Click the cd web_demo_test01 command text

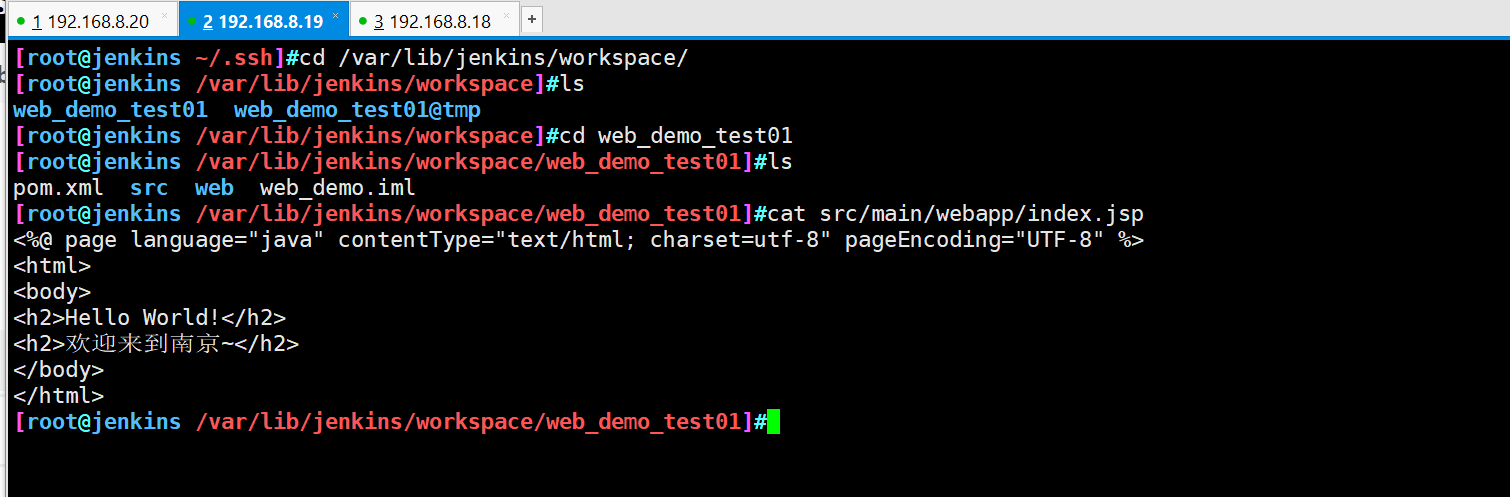(x=675, y=136)
